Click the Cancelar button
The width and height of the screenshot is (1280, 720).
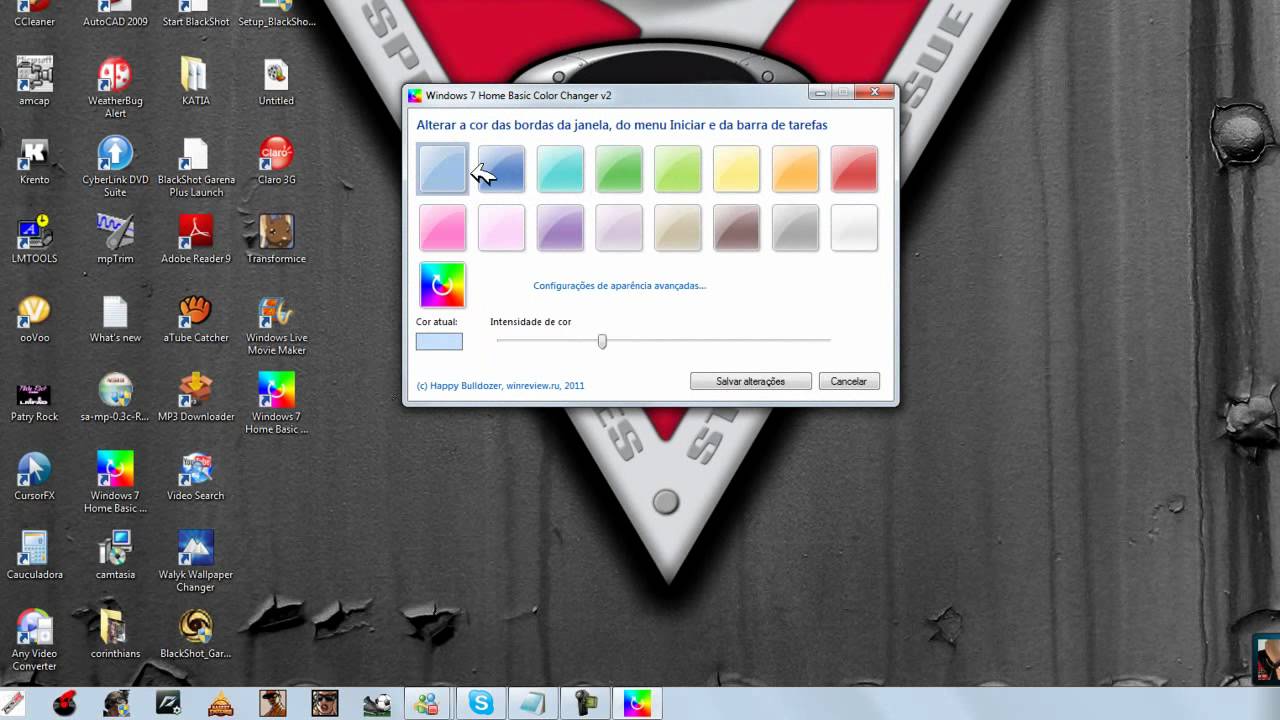(849, 382)
